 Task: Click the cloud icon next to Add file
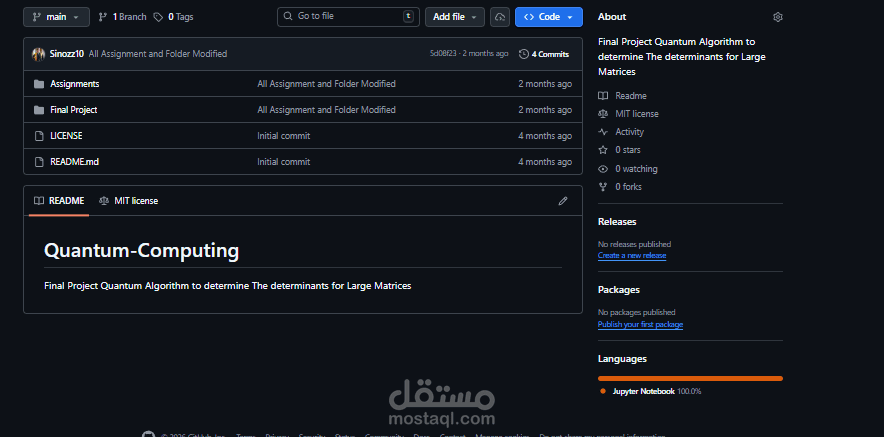pos(500,17)
